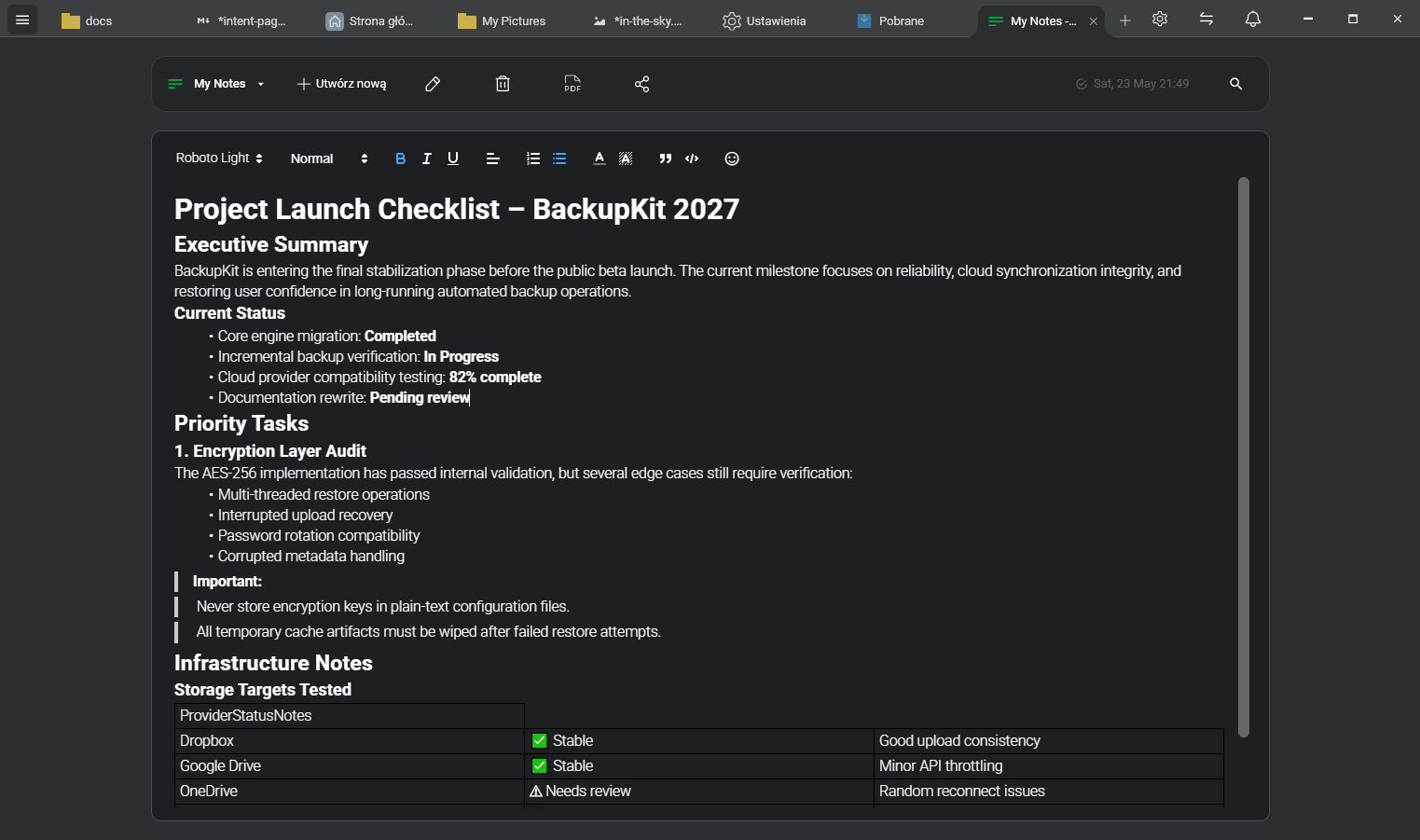Viewport: 1420px width, 840px height.
Task: Switch to the *intent-pag... tab
Action: pos(241,21)
